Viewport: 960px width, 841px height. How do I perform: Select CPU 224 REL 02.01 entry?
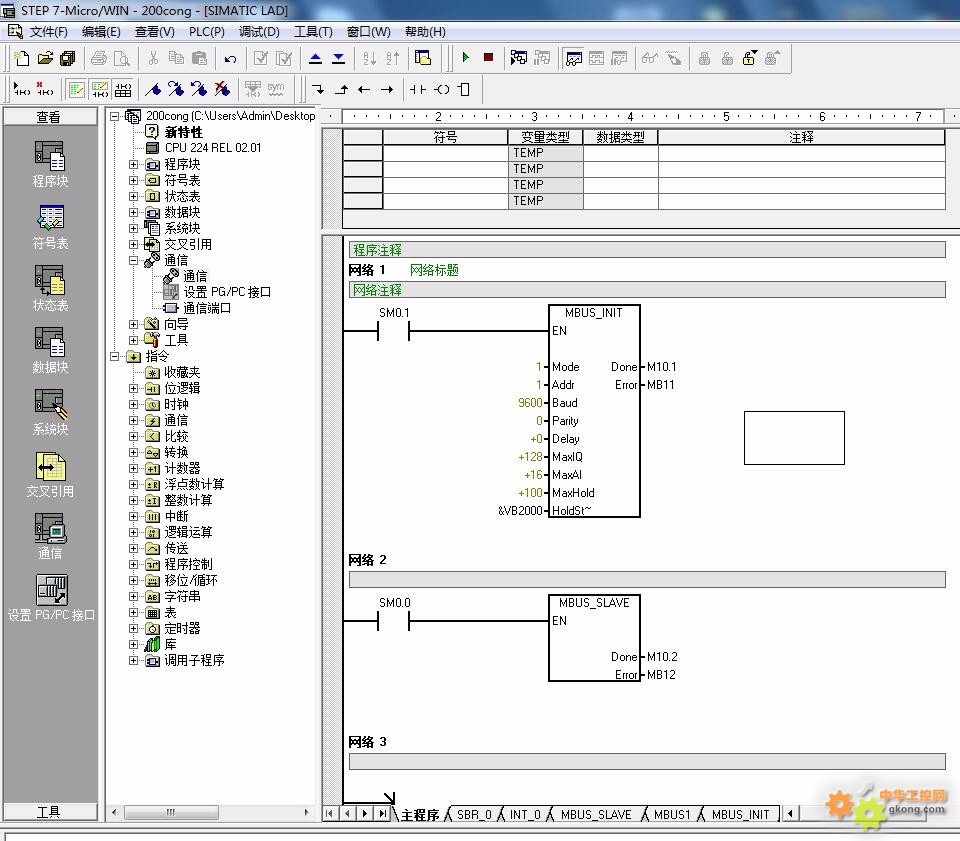point(212,148)
